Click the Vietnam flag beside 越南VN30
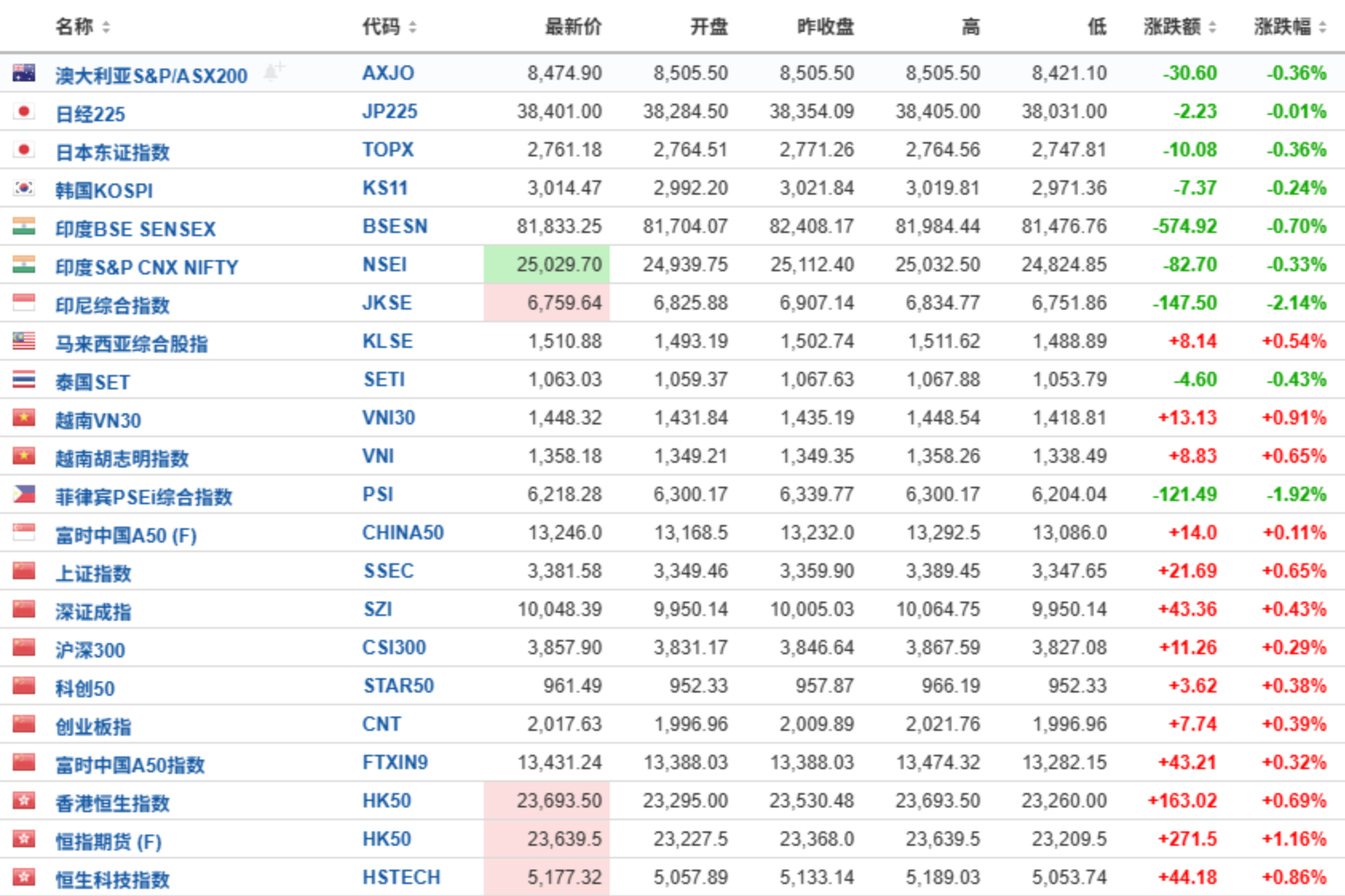1345x896 pixels. click(x=24, y=418)
